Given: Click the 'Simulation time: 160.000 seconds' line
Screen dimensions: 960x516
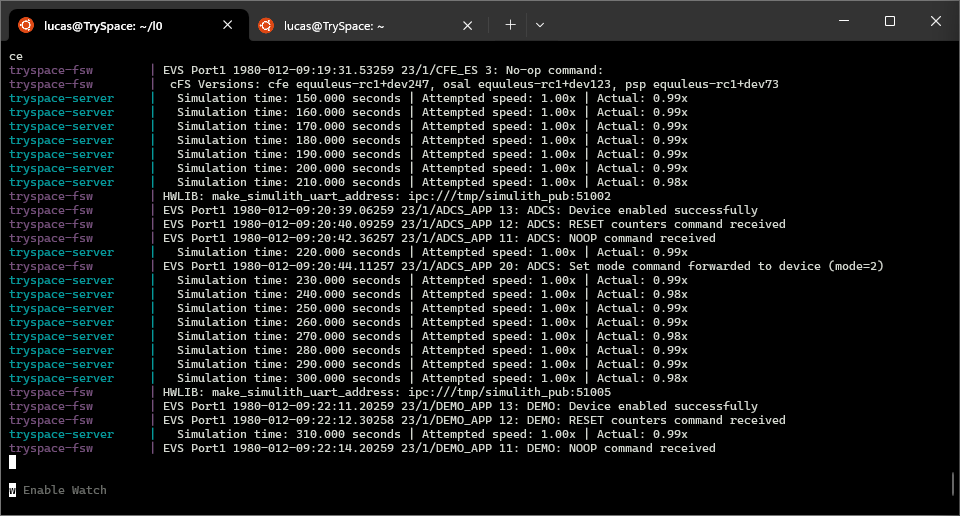Looking at the screenshot, I should click(x=432, y=112).
